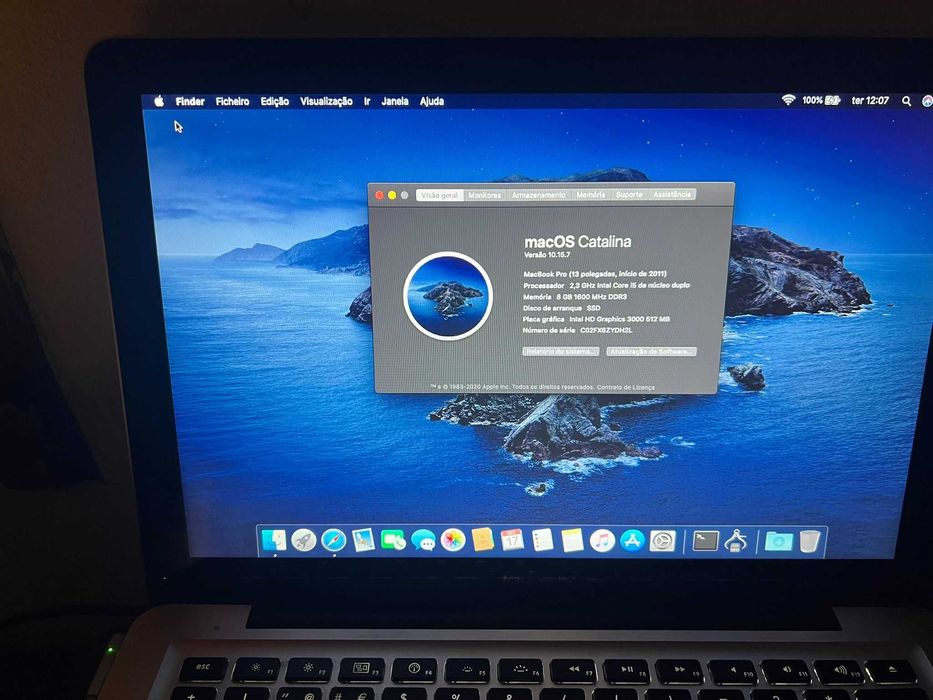Open Finder from the Dock
The height and width of the screenshot is (700, 933).
pos(274,540)
